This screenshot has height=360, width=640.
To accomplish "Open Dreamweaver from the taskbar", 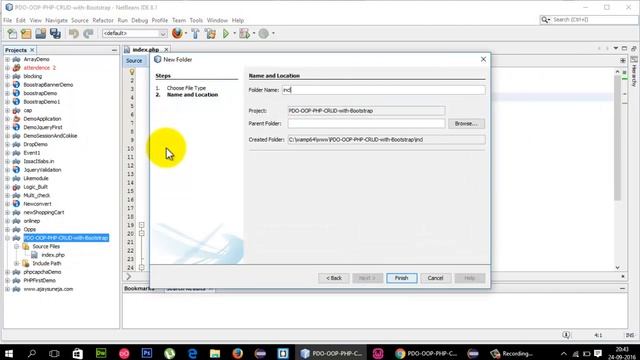I will point(101,353).
